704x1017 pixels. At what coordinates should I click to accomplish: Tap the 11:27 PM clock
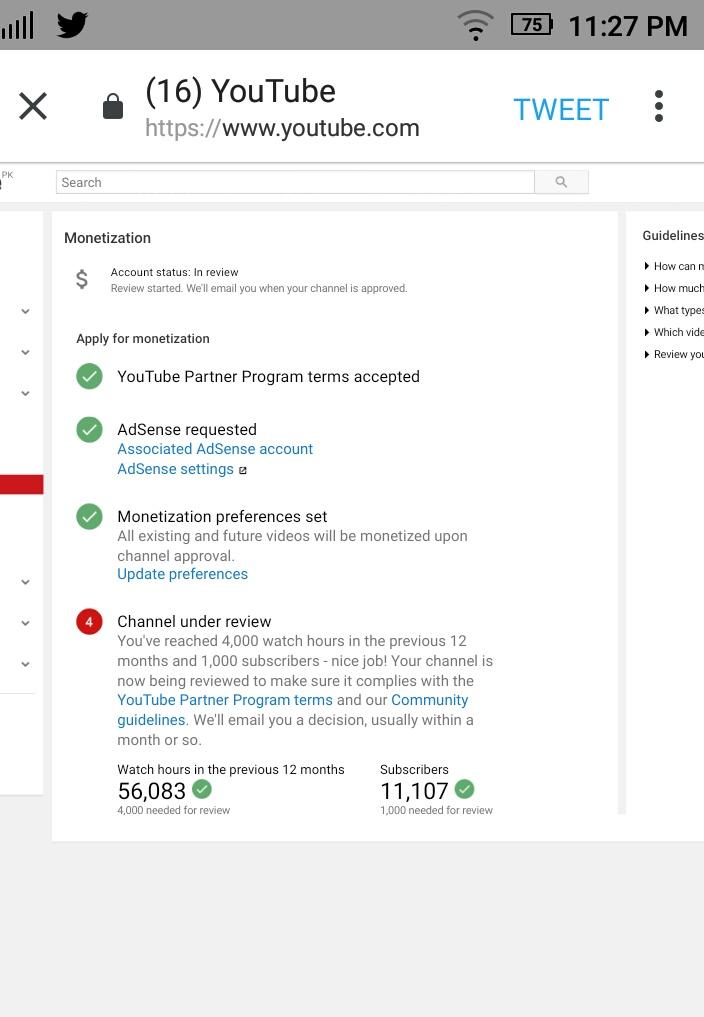tap(628, 27)
